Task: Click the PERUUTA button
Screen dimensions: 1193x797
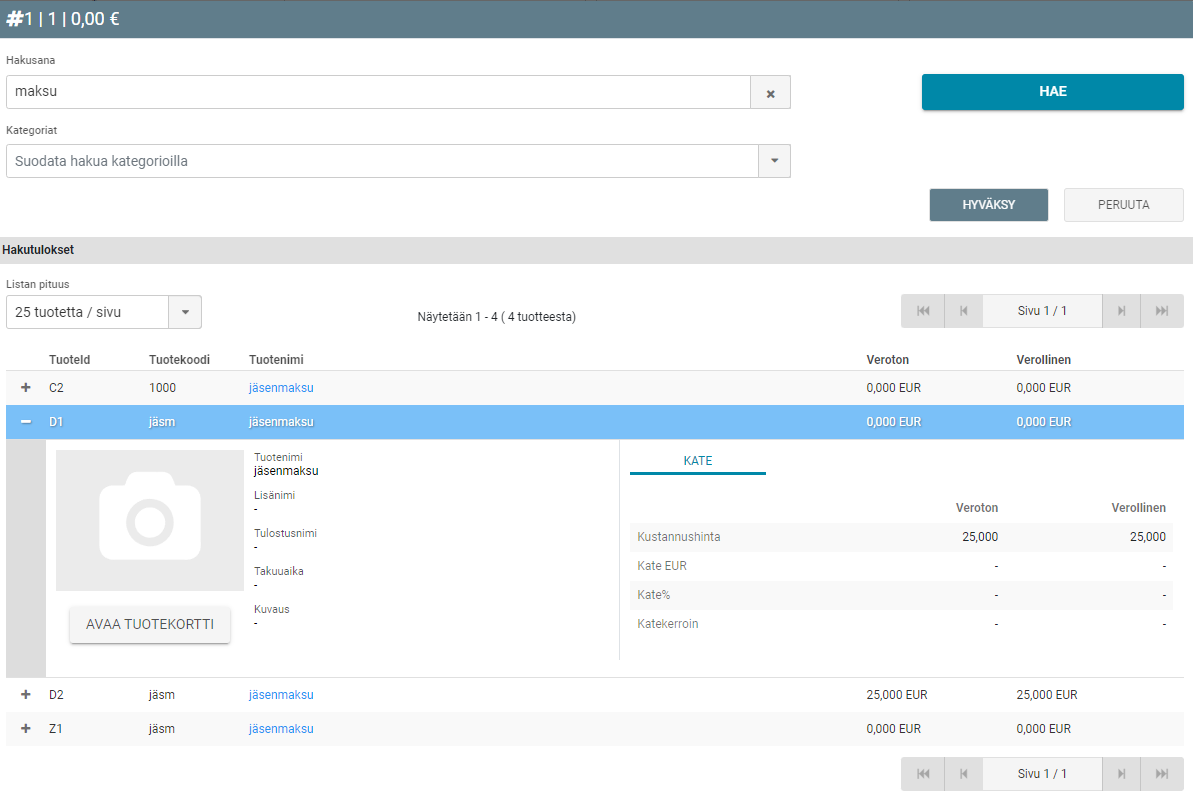Action: (x=1123, y=205)
